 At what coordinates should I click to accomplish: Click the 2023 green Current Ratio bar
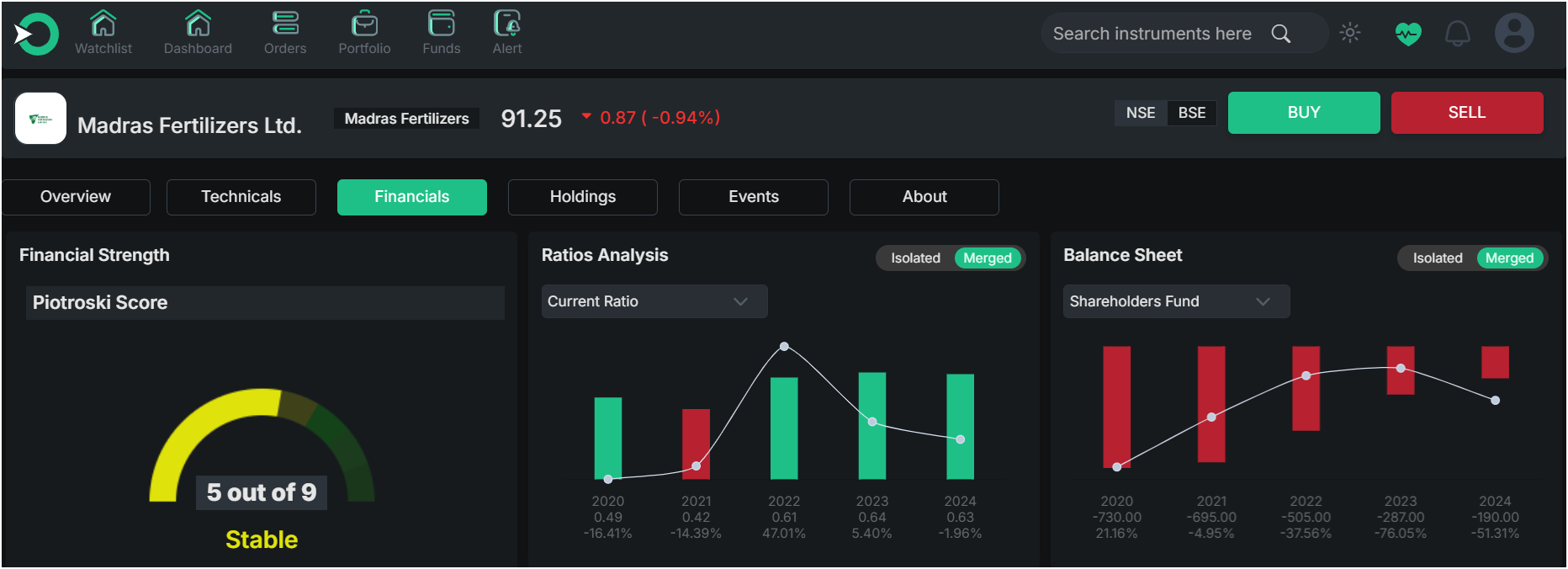click(872, 426)
